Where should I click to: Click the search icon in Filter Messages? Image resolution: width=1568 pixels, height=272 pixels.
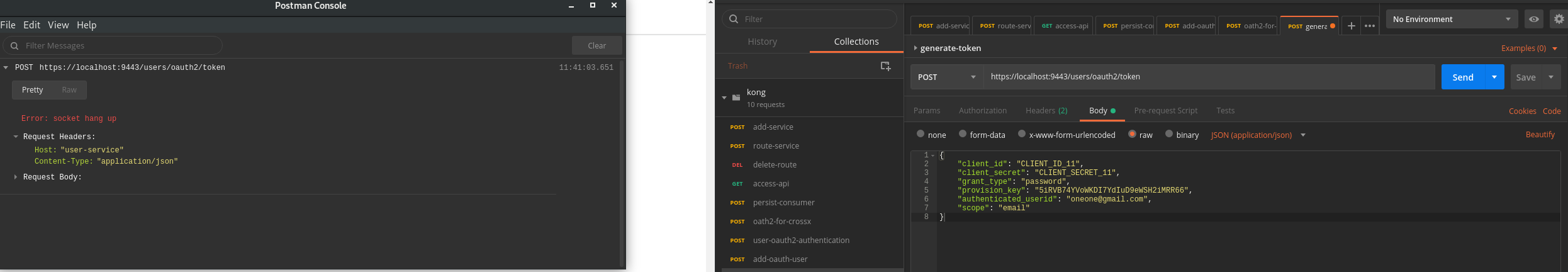pos(14,46)
